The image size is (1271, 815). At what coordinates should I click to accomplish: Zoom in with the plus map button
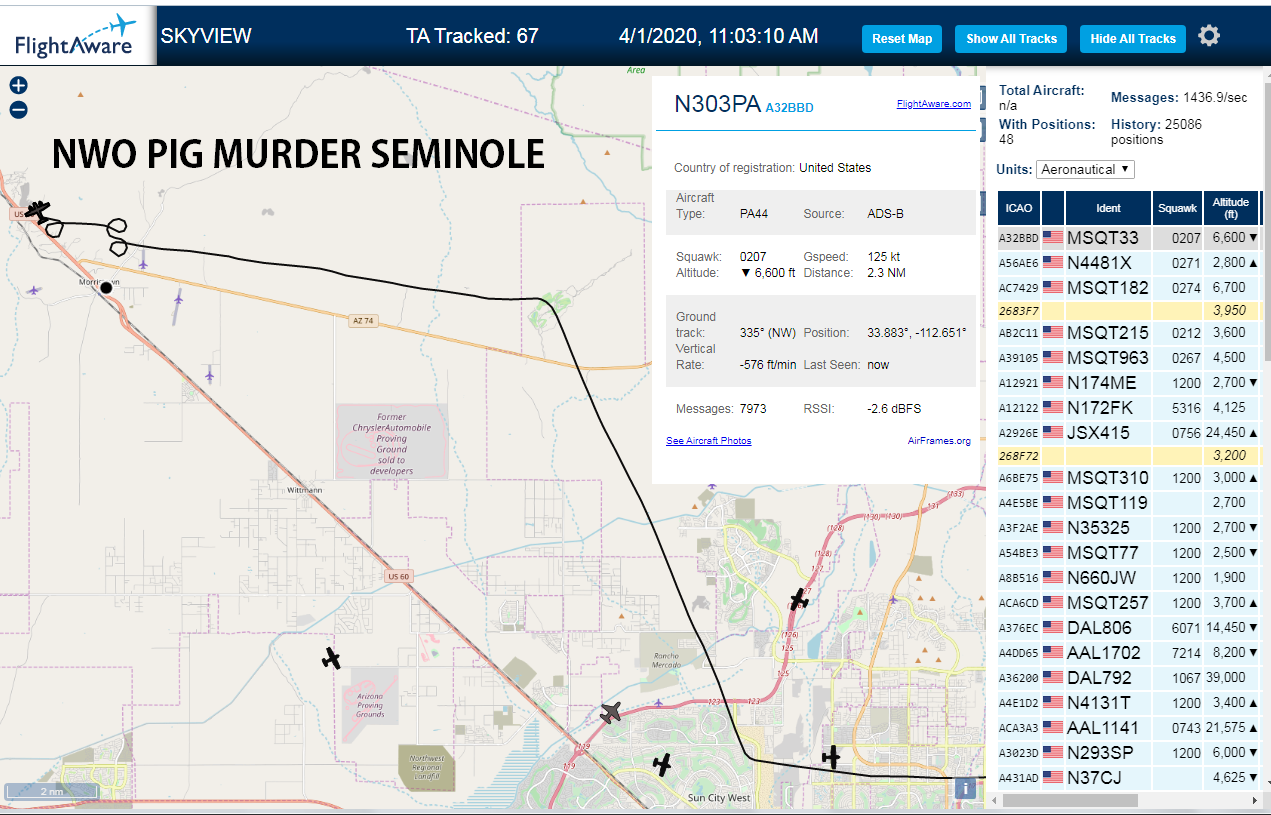[18, 86]
